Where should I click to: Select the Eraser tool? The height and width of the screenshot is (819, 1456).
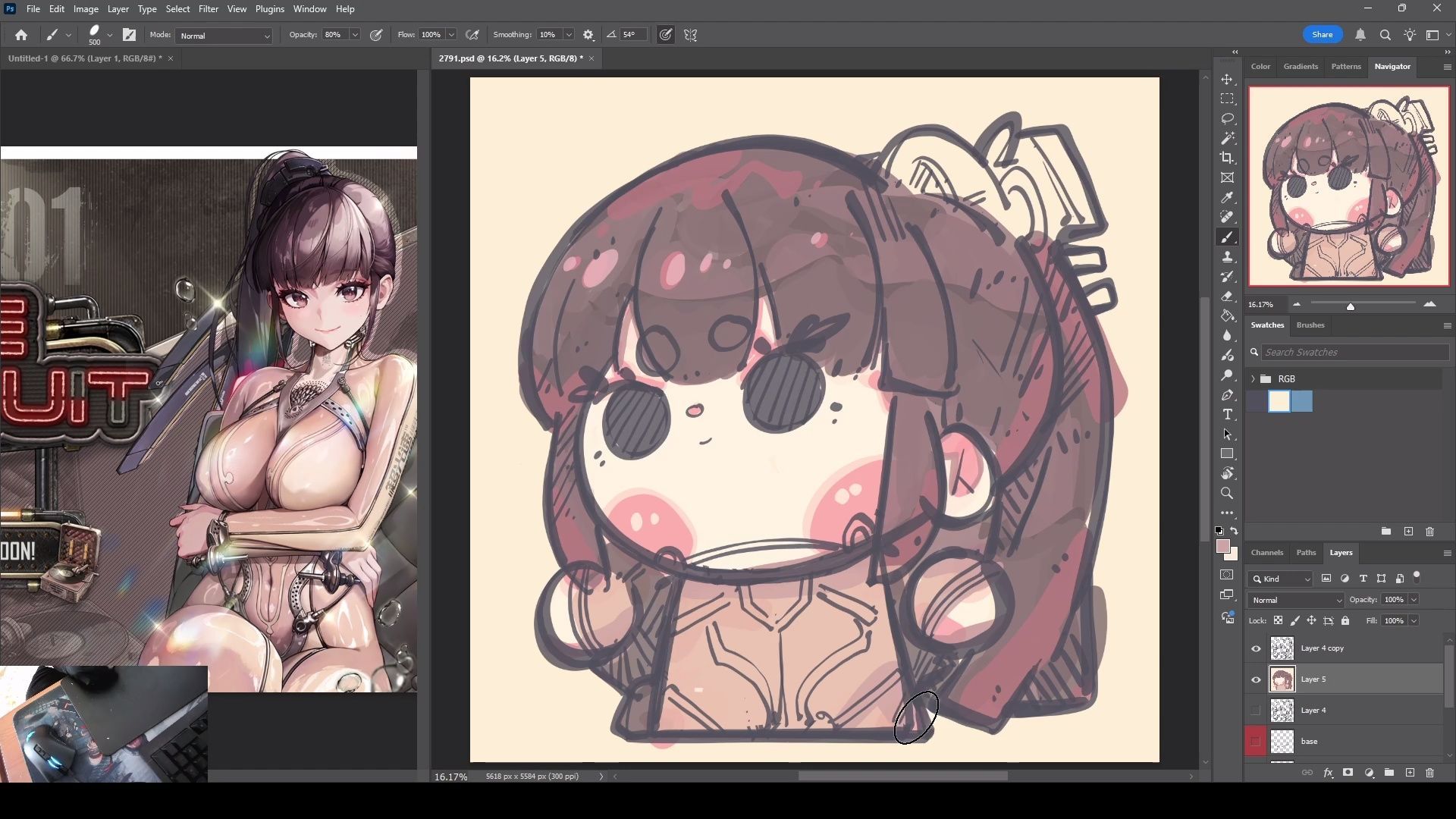click(x=1227, y=297)
